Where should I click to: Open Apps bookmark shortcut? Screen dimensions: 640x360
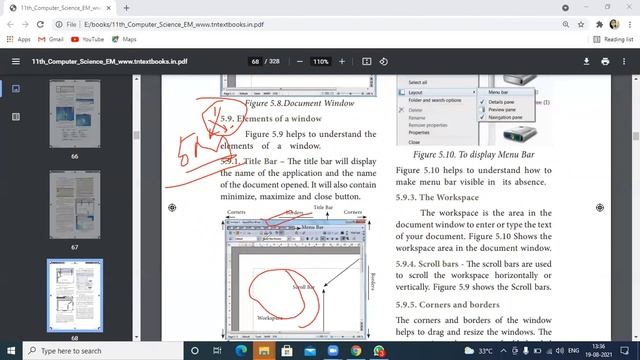point(19,39)
